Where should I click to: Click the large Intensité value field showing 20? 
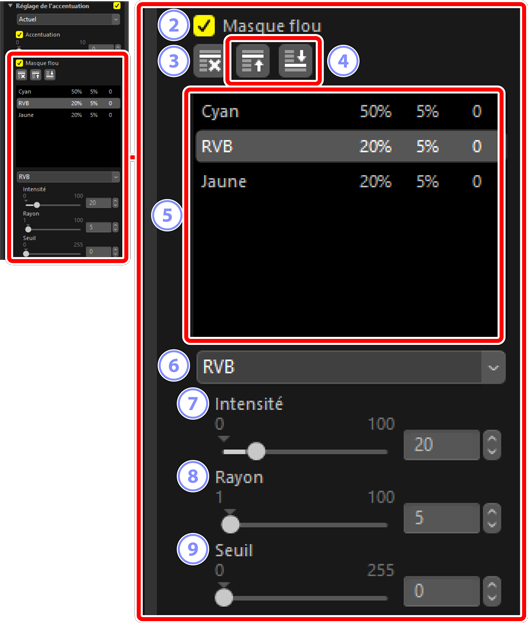[x=442, y=445]
